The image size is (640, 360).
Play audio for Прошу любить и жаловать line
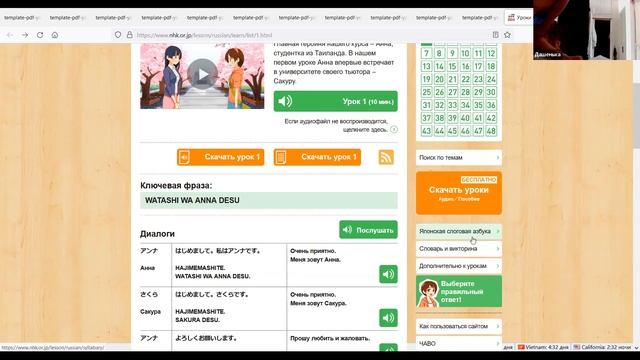pos(388,348)
